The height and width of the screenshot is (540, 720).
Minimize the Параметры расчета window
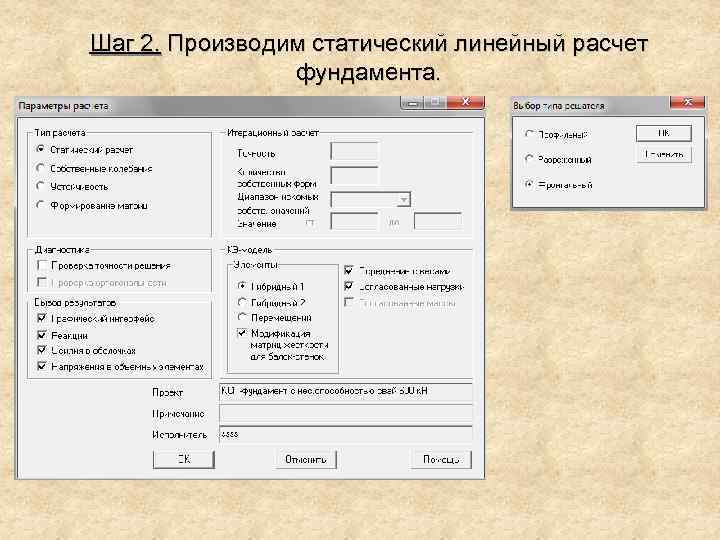coord(412,103)
